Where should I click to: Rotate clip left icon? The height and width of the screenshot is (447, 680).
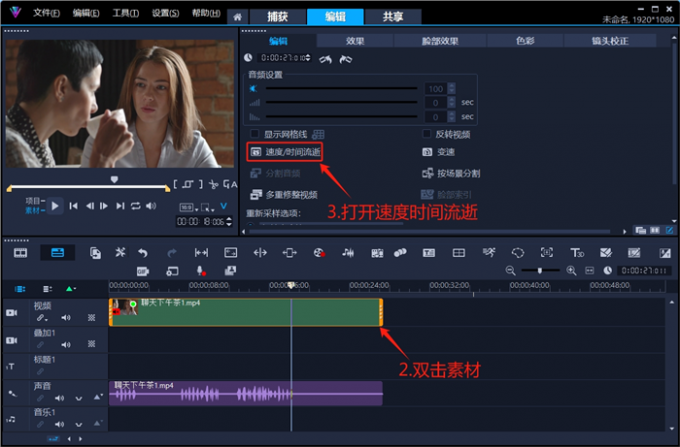click(x=326, y=59)
